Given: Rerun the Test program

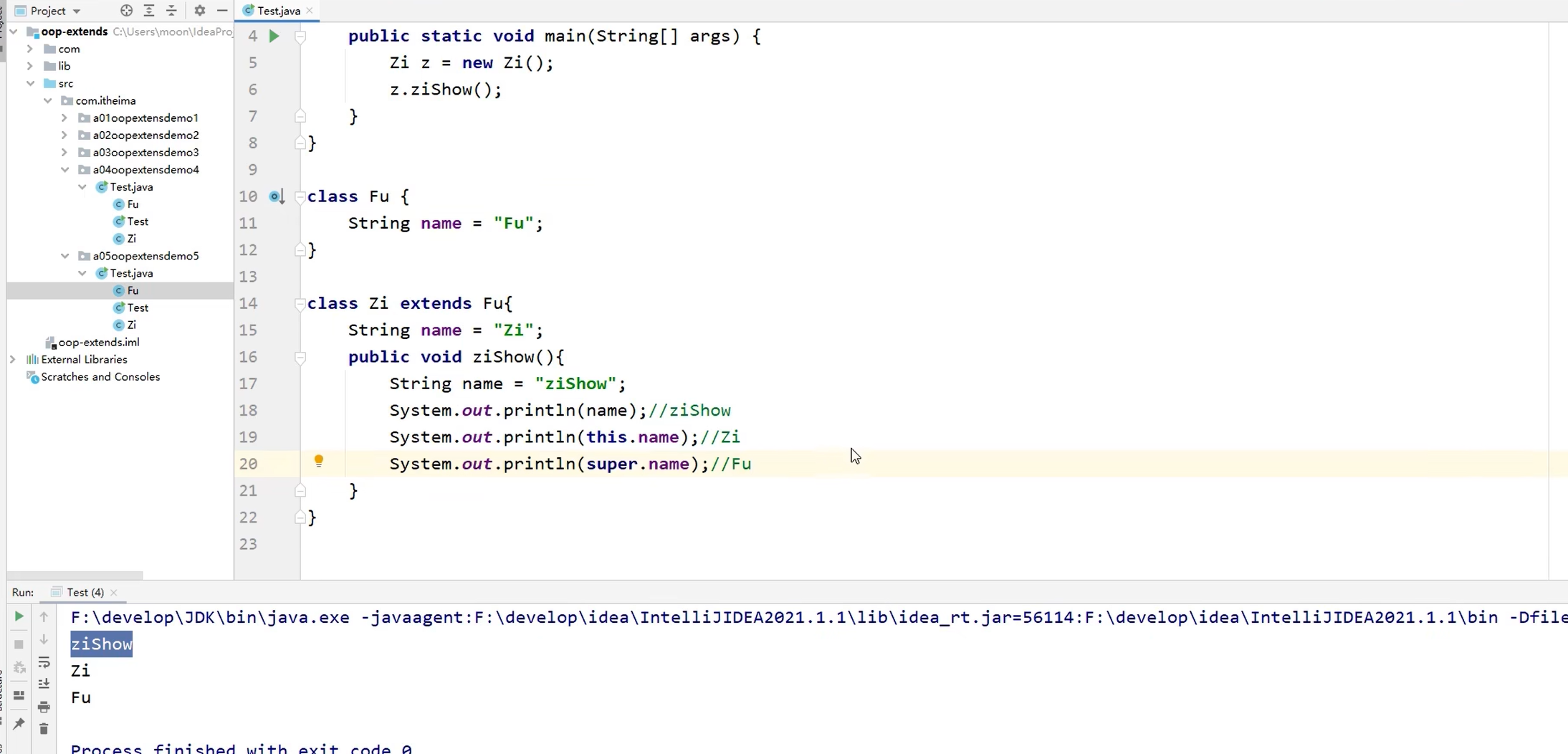Looking at the screenshot, I should coord(19,616).
